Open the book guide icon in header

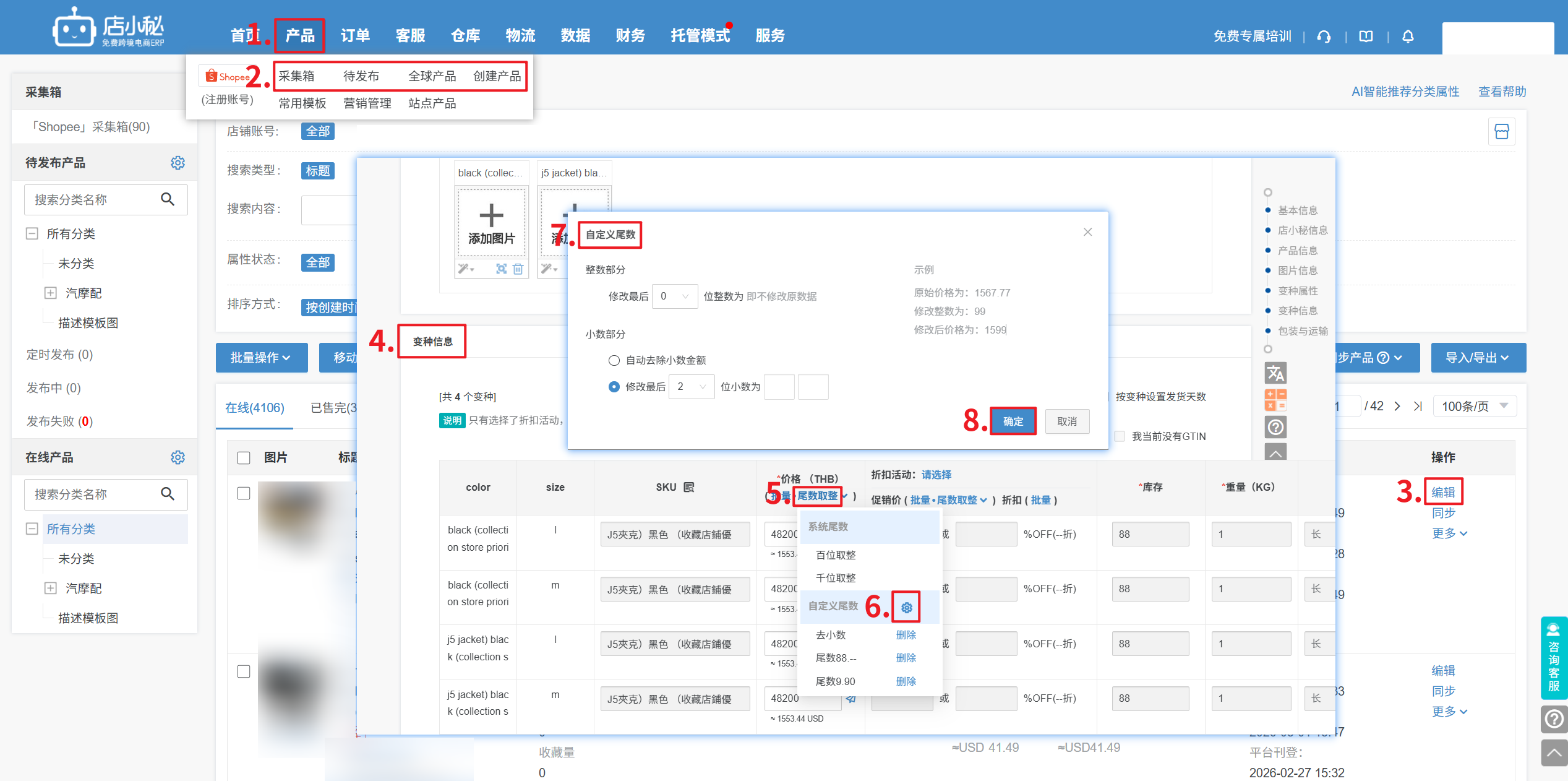1366,37
